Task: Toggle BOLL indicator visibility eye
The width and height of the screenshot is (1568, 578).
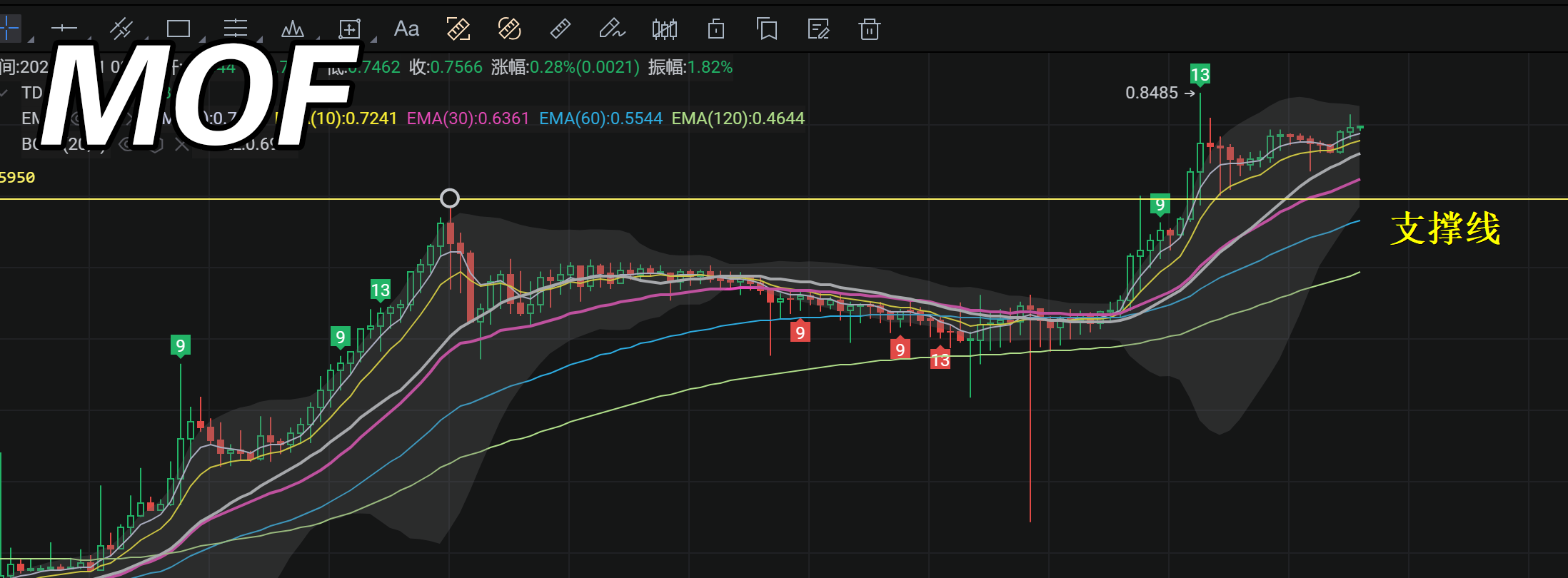Action: 127,145
